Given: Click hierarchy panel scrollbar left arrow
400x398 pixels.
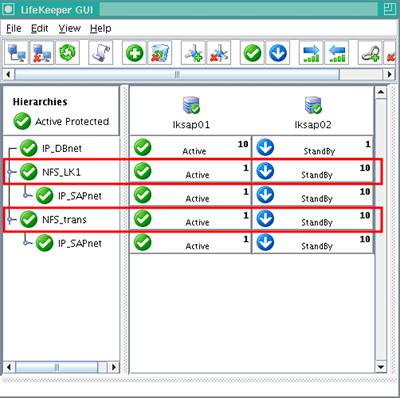Looking at the screenshot, I should [9, 367].
